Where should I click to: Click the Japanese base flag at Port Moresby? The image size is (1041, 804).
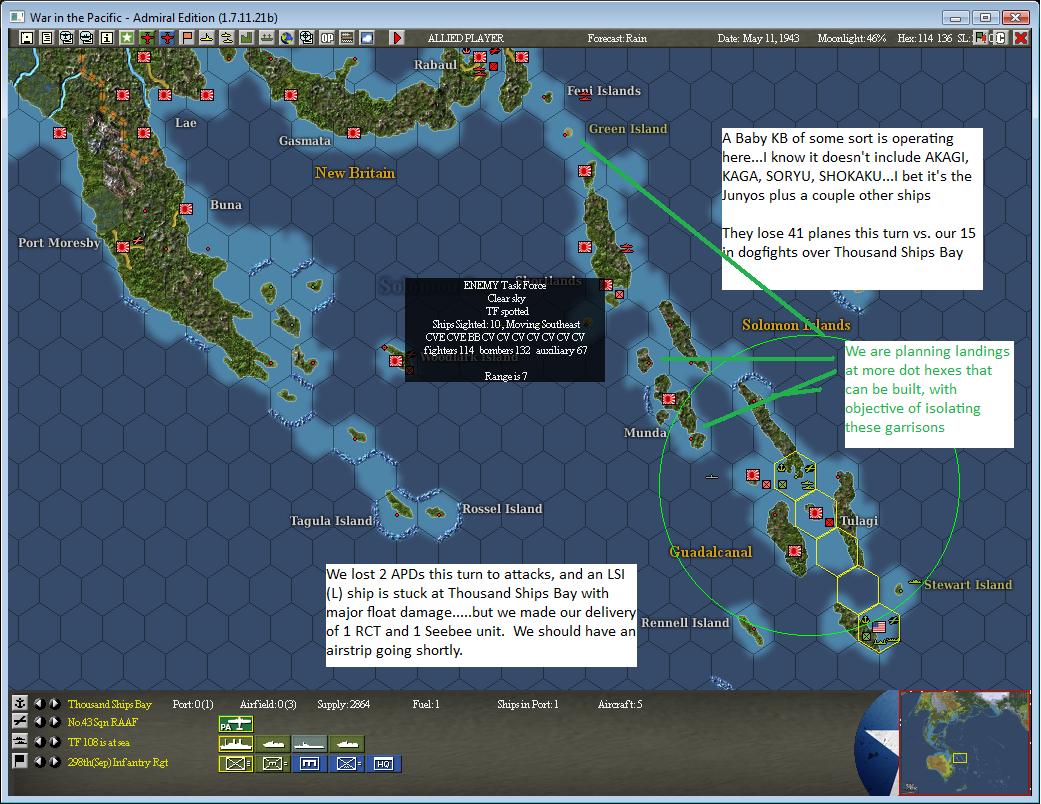[x=123, y=247]
